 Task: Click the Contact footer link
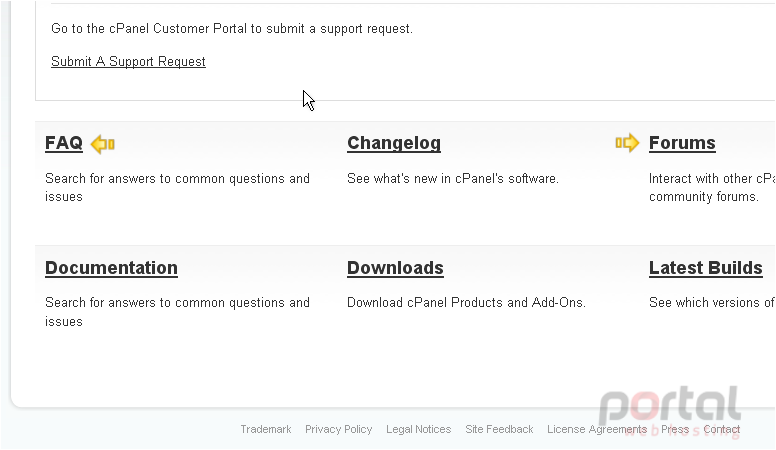[x=722, y=429]
